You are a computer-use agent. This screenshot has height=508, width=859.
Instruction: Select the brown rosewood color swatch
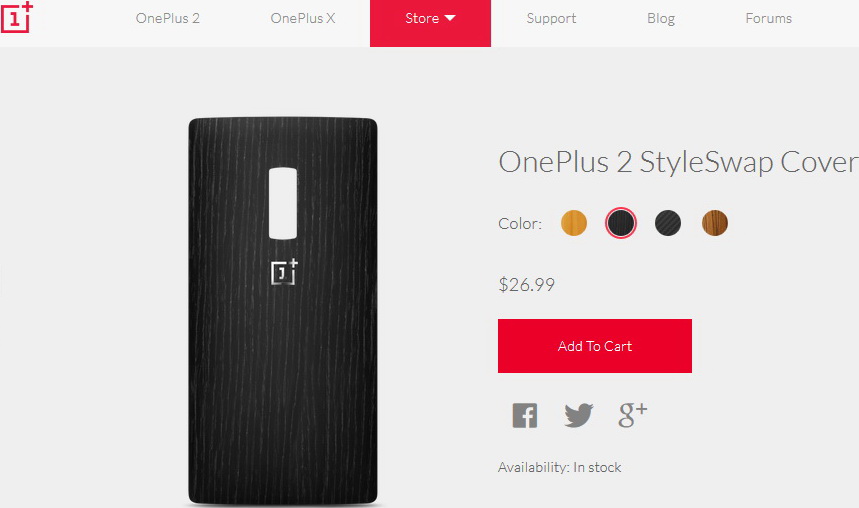click(715, 223)
